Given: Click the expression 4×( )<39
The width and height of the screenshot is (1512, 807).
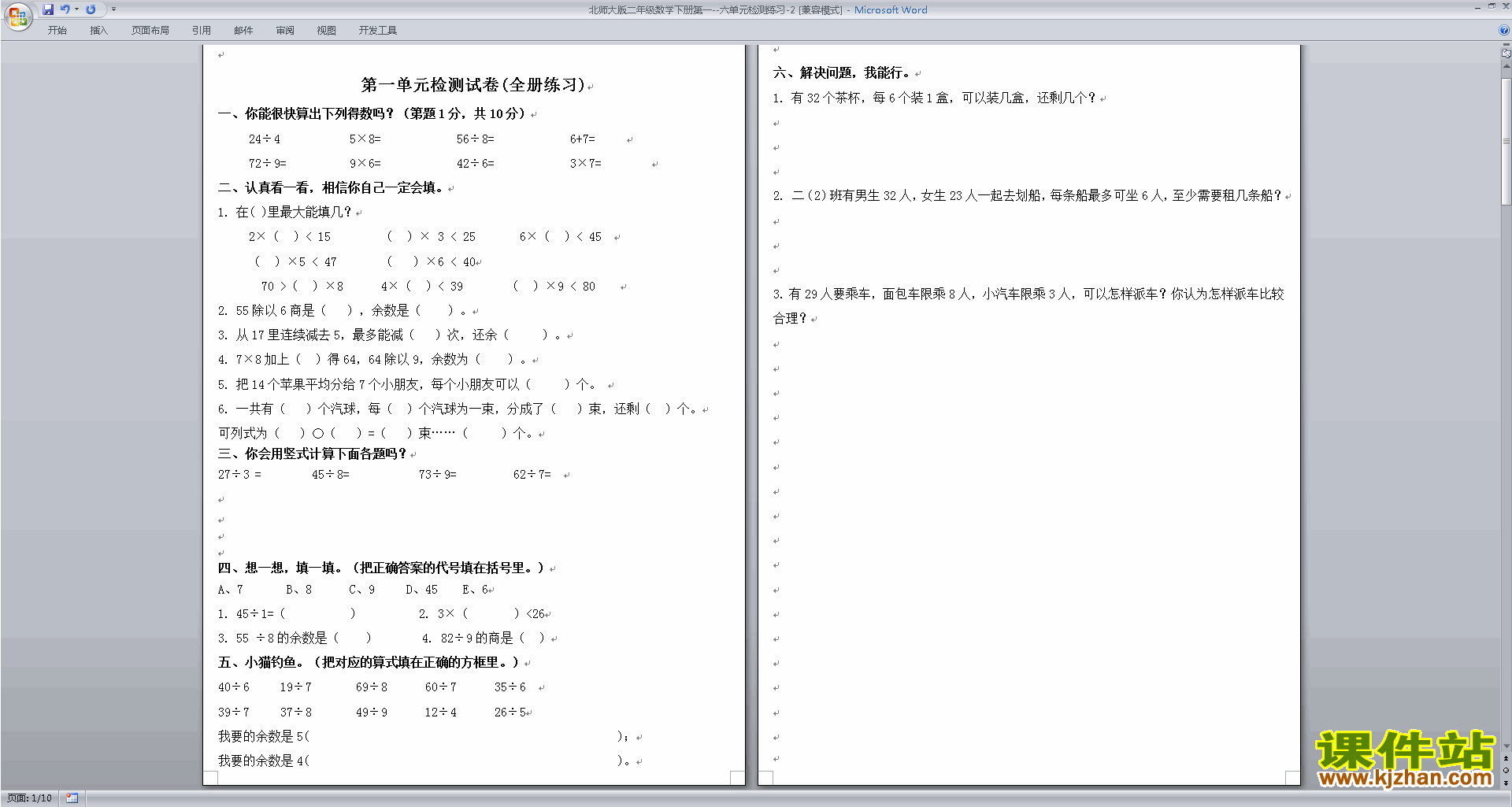Looking at the screenshot, I should point(421,287).
